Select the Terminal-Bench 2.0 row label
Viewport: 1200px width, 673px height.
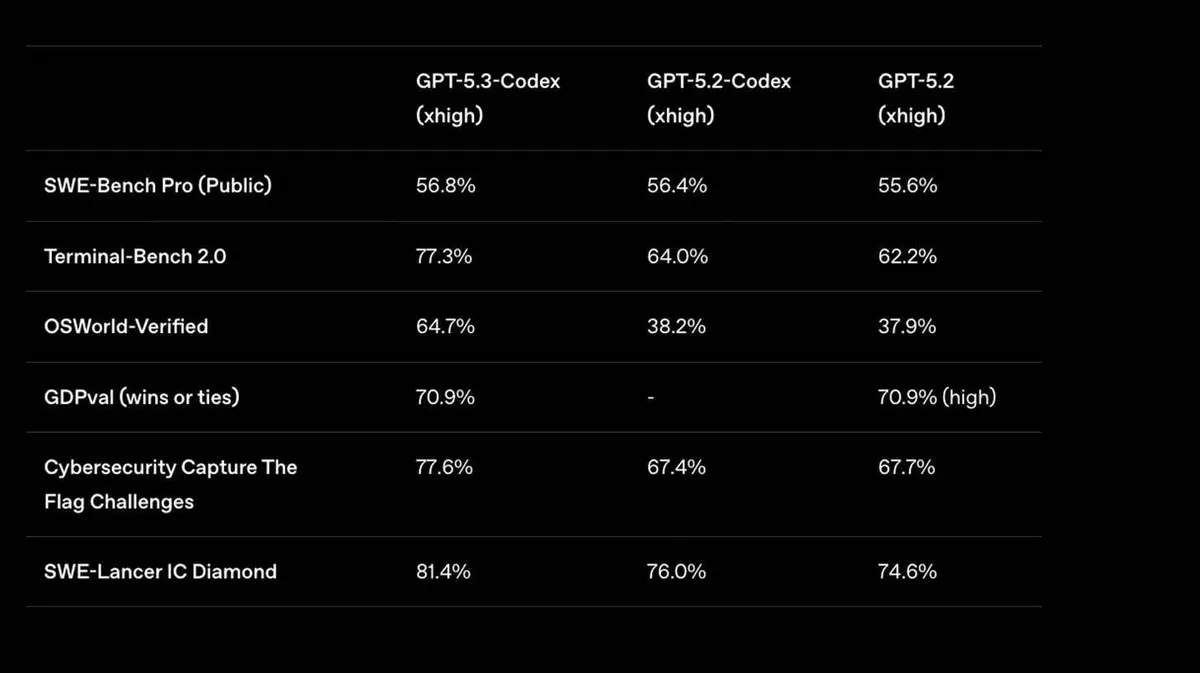pyautogui.click(x=135, y=256)
